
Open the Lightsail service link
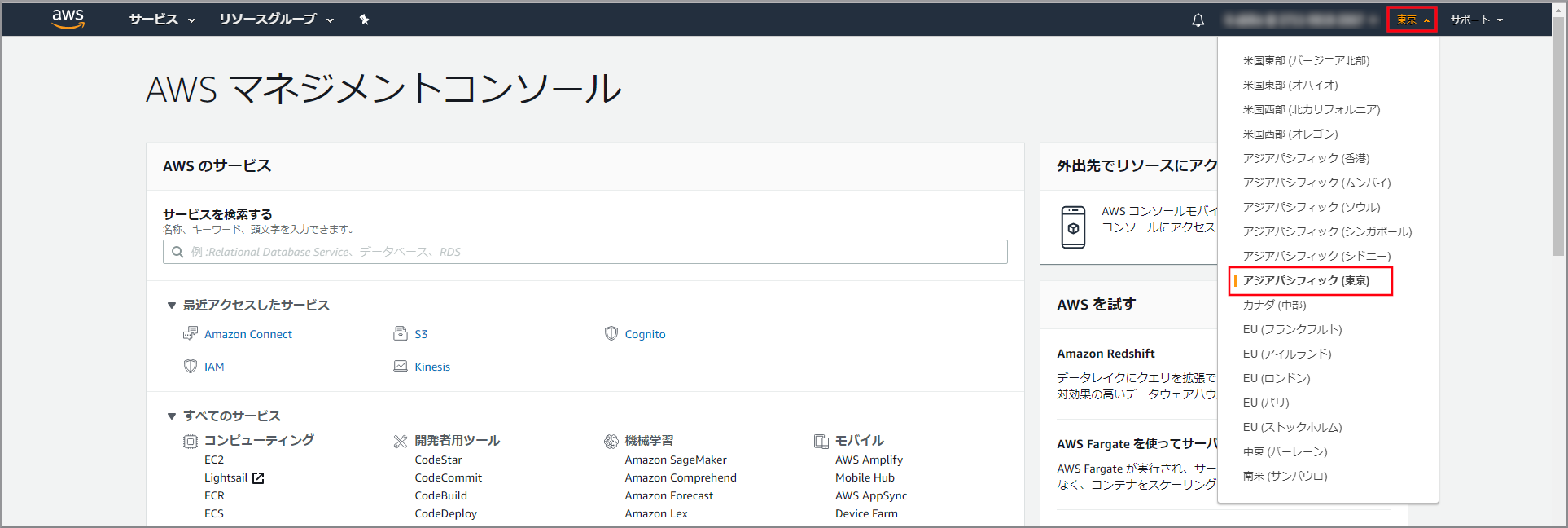point(226,477)
